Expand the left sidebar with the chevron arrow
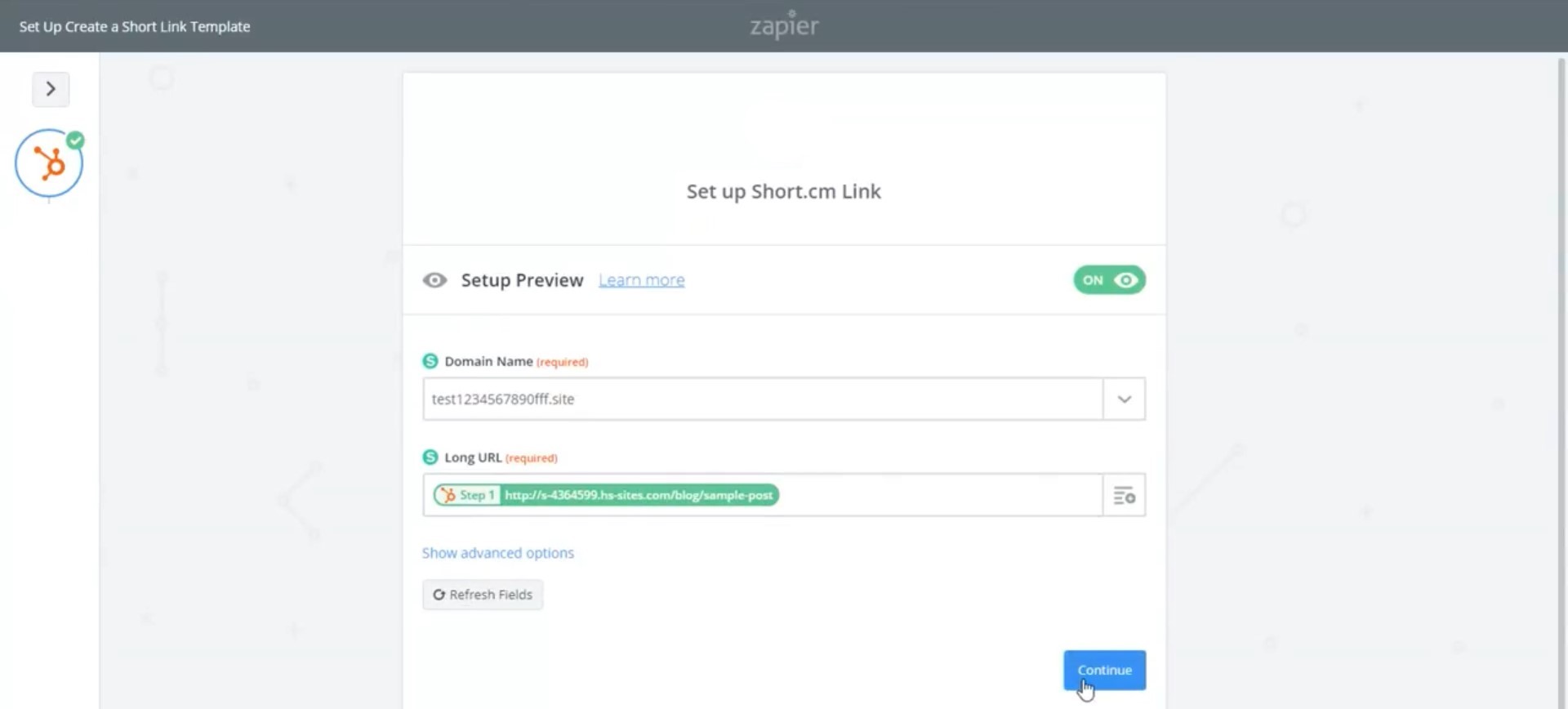This screenshot has width=1568, height=709. 51,89
